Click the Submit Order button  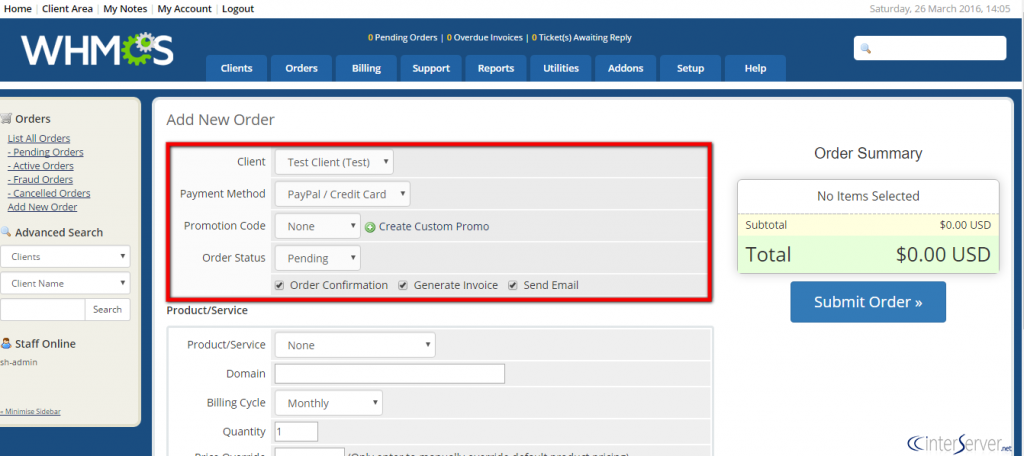click(x=868, y=302)
